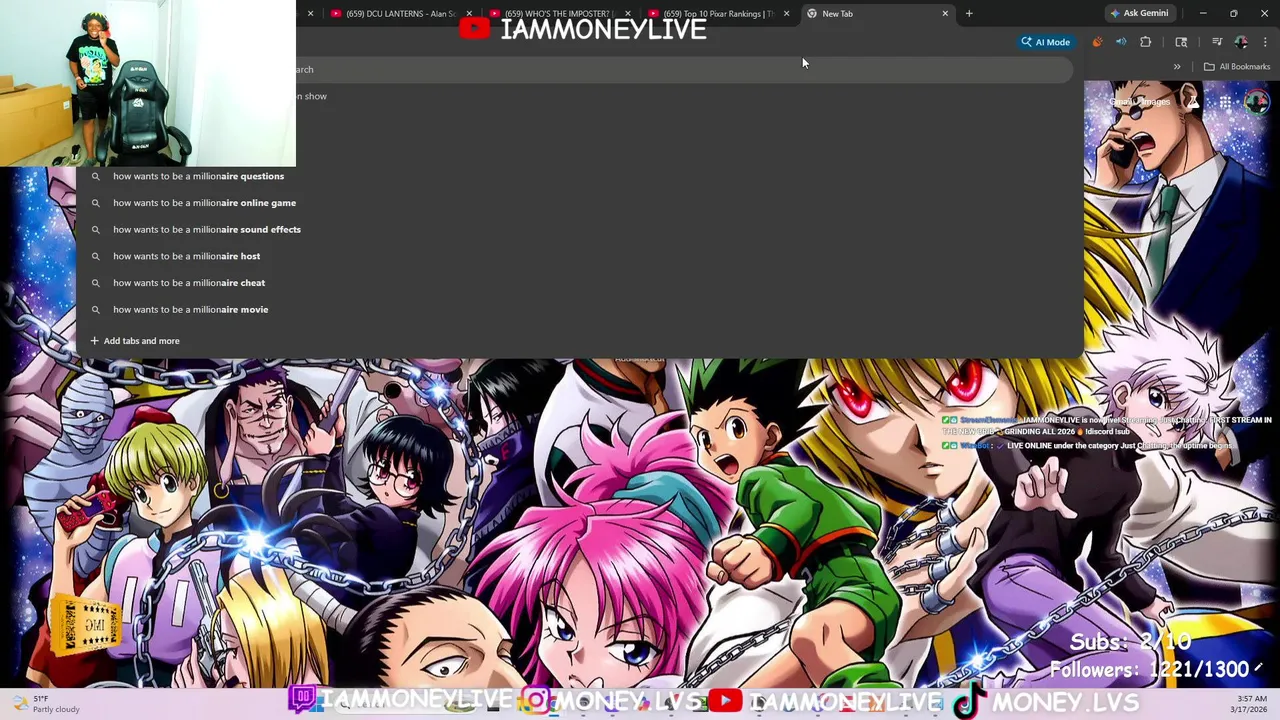The width and height of the screenshot is (1280, 720).
Task: Open a new tab with the plus button
Action: tap(969, 14)
